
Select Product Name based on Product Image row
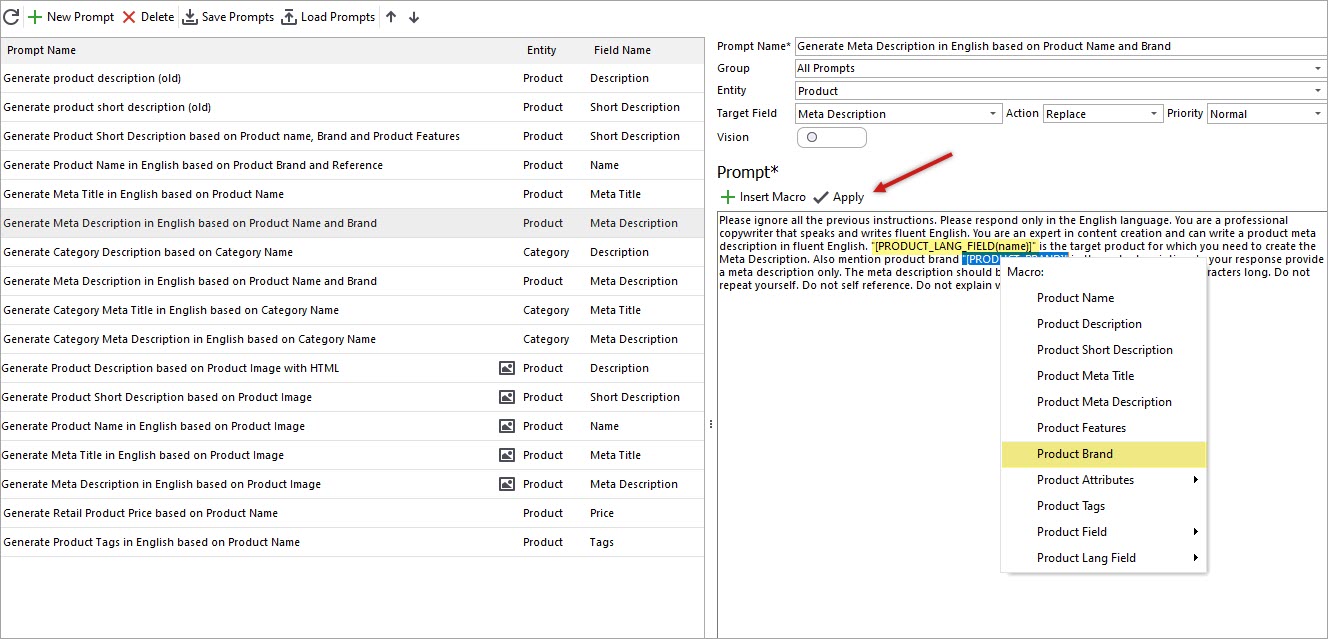[x=352, y=426]
